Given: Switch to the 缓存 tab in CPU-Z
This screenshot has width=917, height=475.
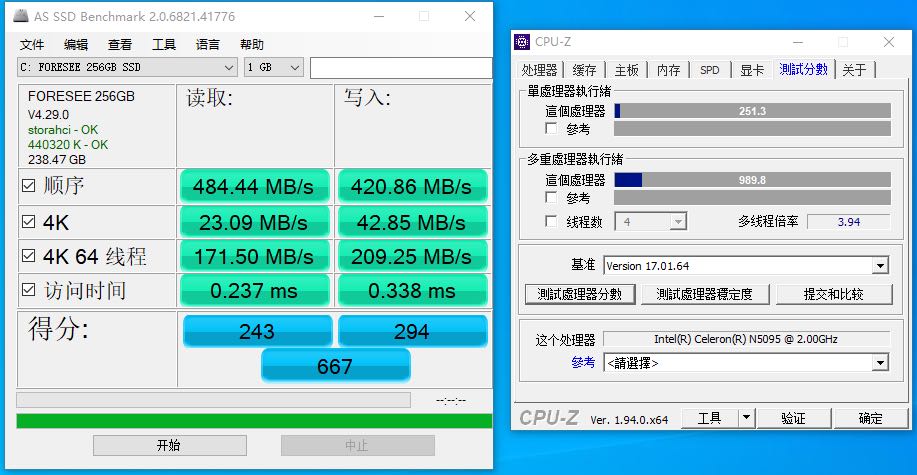Looking at the screenshot, I should (584, 70).
